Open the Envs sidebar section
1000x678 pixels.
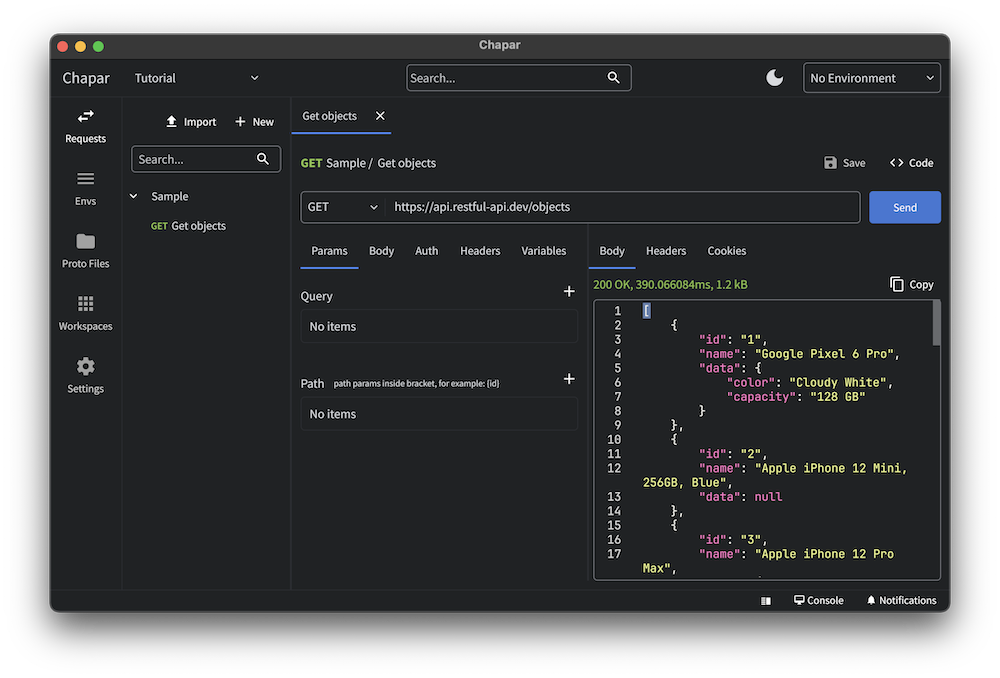(x=85, y=187)
